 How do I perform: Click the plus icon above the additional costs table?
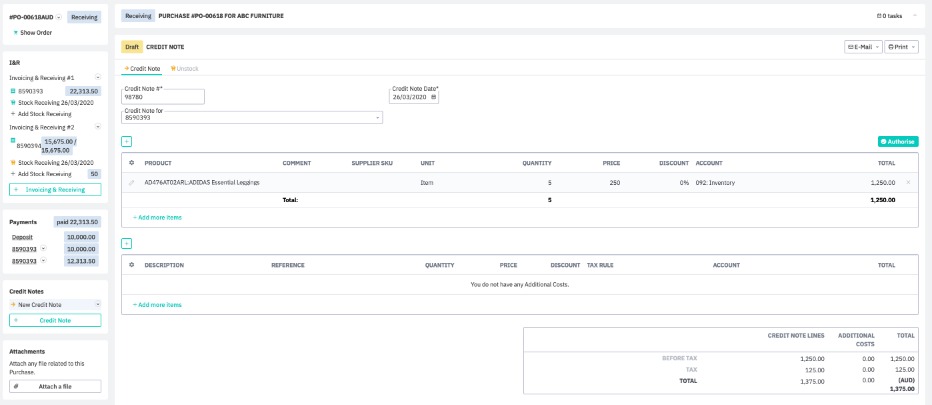pos(126,243)
